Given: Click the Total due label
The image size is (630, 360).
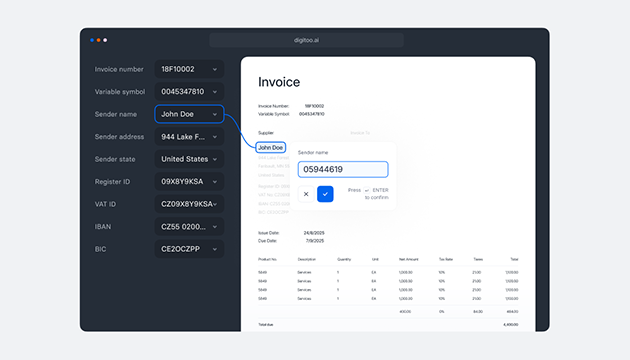Looking at the screenshot, I should coord(266,324).
